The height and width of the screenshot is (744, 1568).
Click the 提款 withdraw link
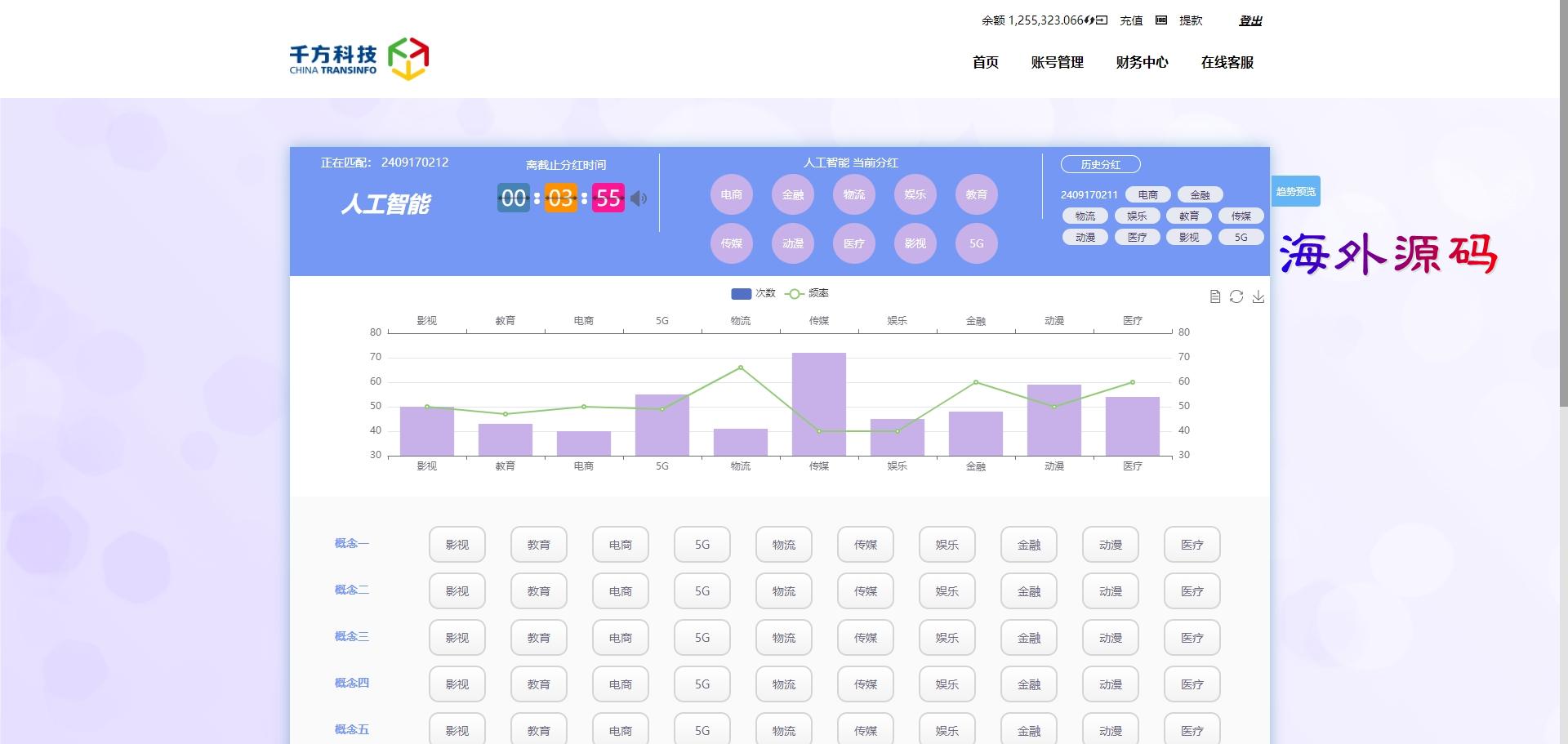coord(1191,20)
